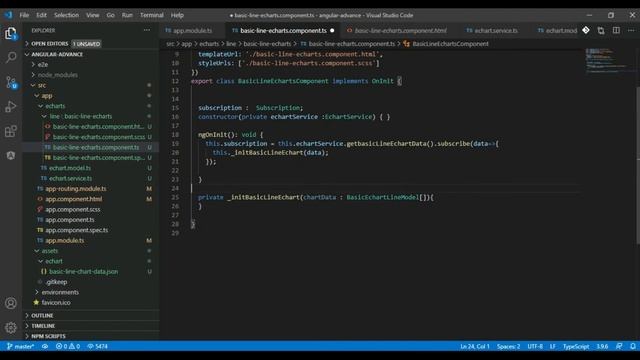Open the Manage gear icon
640x360 pixels.
coord(11,327)
